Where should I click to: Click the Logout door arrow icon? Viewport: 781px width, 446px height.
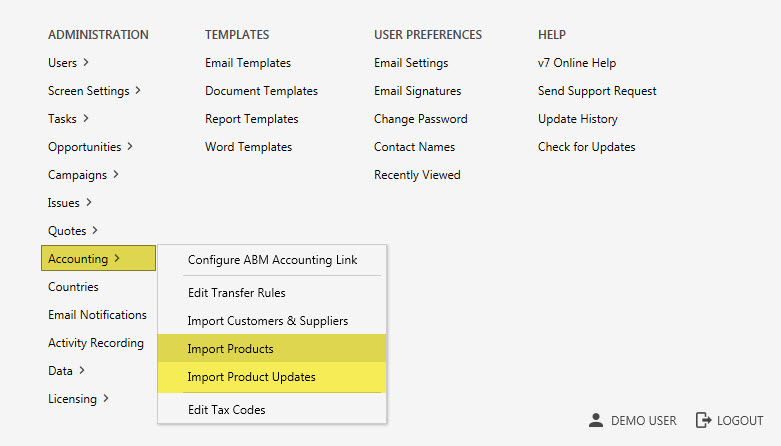point(703,421)
